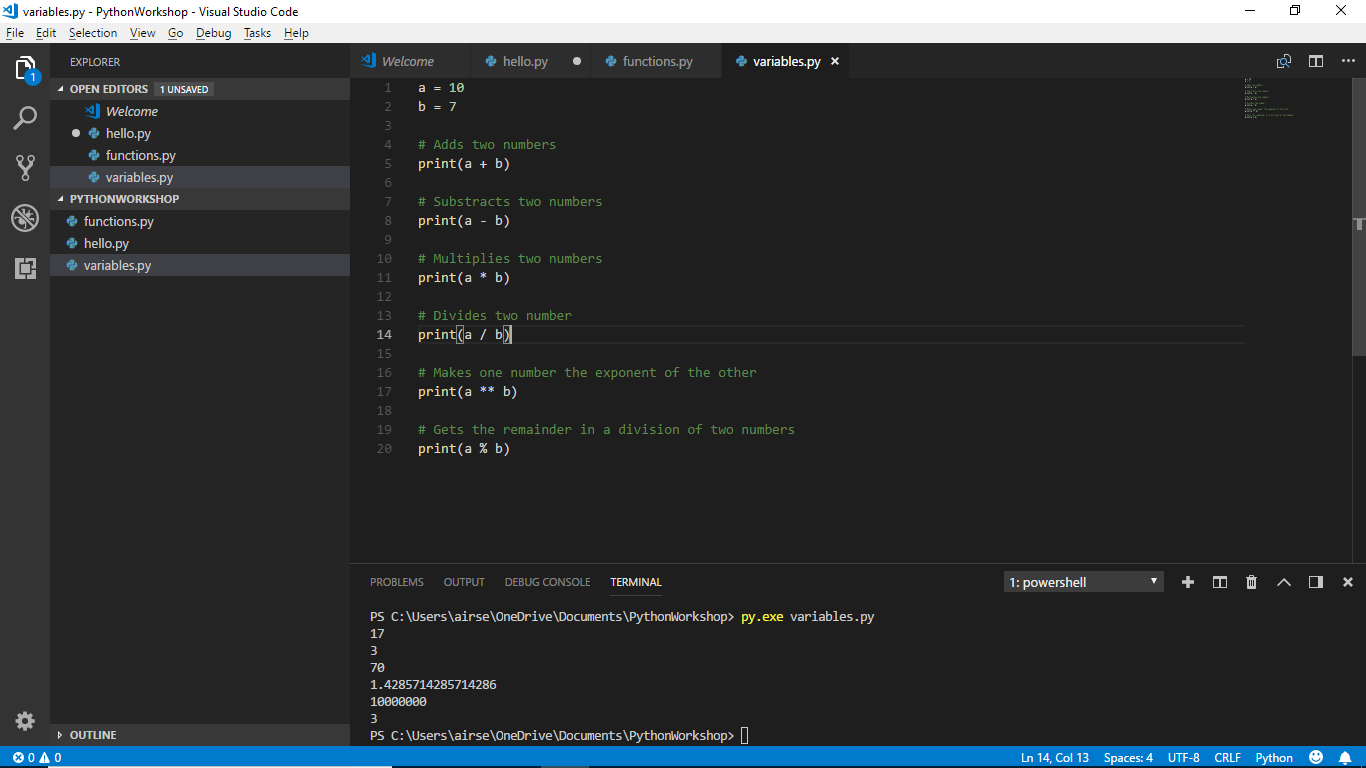Image resolution: width=1366 pixels, height=768 pixels.
Task: Select the Terminal panel tab
Action: 636,582
